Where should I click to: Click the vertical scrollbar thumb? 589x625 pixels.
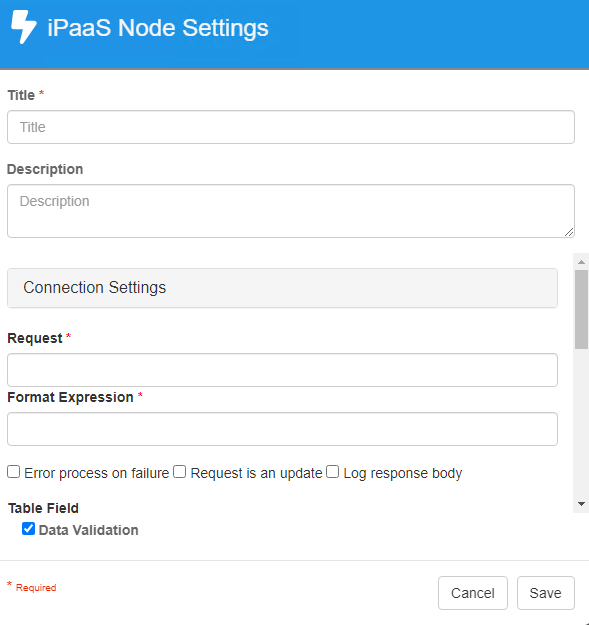[x=581, y=309]
